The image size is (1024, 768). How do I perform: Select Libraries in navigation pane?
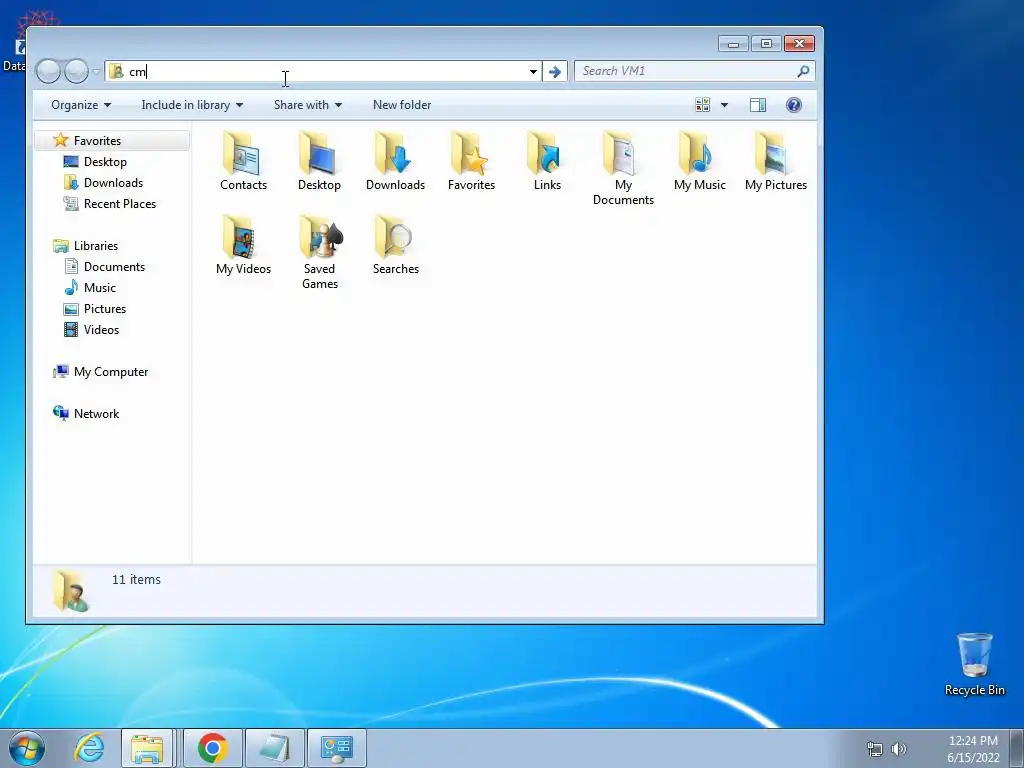coord(95,246)
